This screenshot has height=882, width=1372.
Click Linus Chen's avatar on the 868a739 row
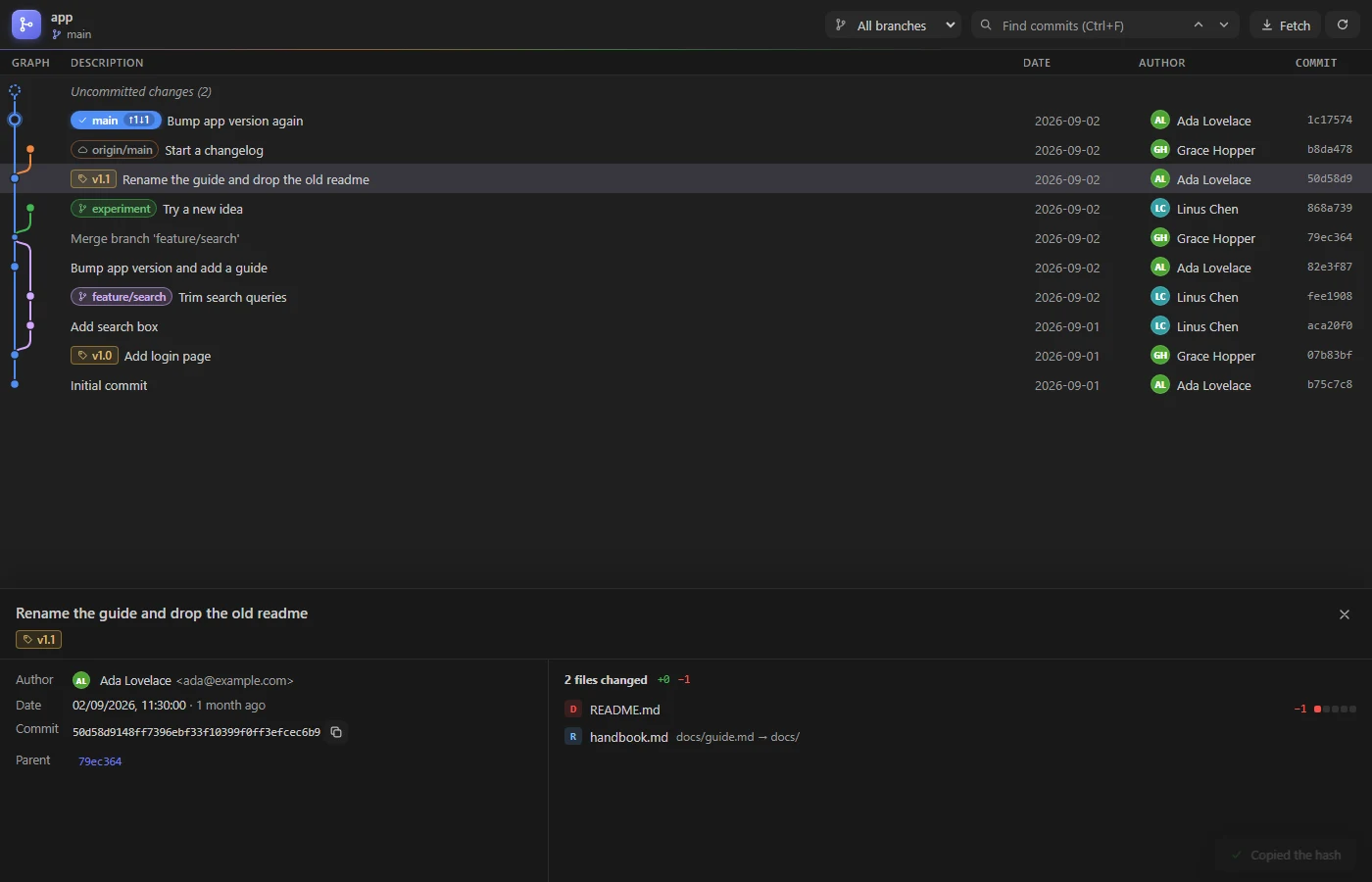click(1160, 209)
